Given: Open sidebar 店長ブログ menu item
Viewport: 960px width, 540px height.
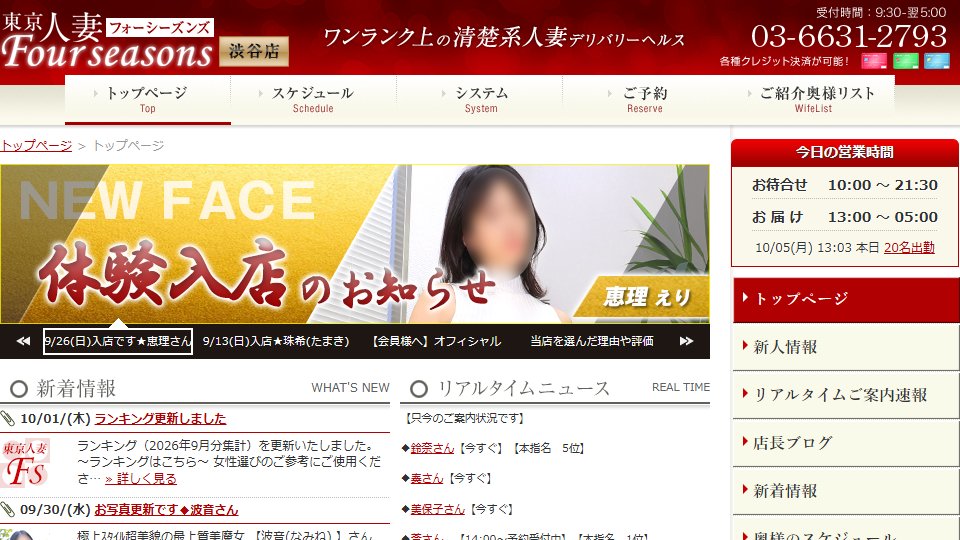Looking at the screenshot, I should (846, 443).
